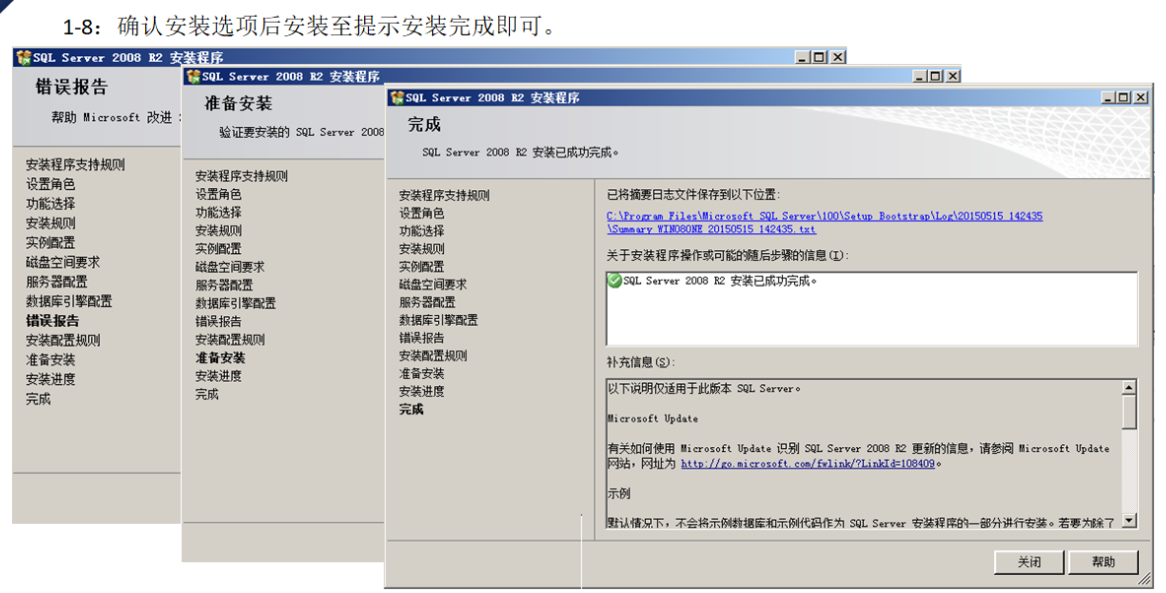Image resolution: width=1166 pixels, height=593 pixels.
Task: Select 实例配置 in 准备安装 window
Action: pos(218,249)
